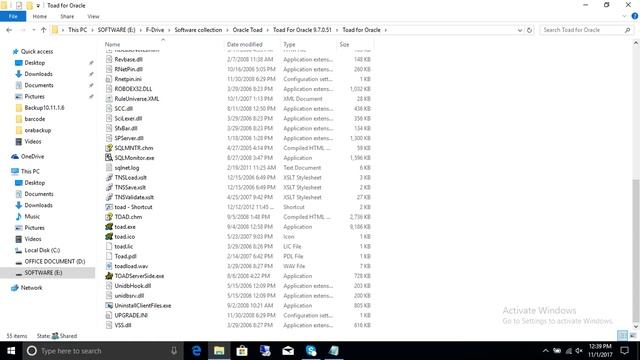This screenshot has width=640, height=360.
Task: Select TOAD.chm help file icon
Action: (x=109, y=217)
